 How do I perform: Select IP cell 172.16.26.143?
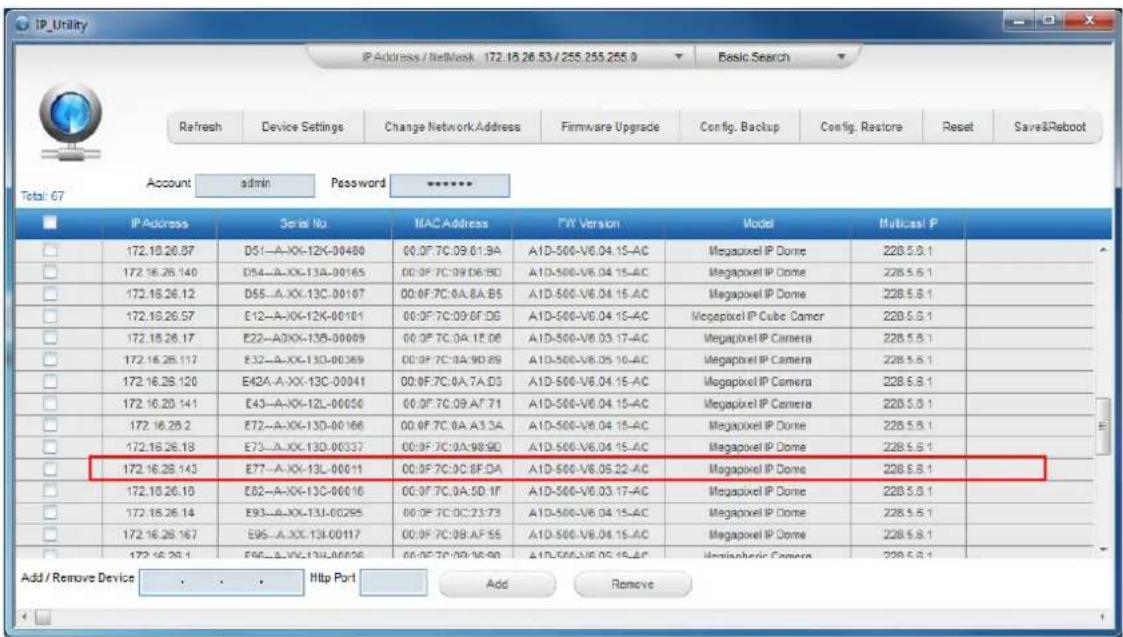tap(160, 470)
